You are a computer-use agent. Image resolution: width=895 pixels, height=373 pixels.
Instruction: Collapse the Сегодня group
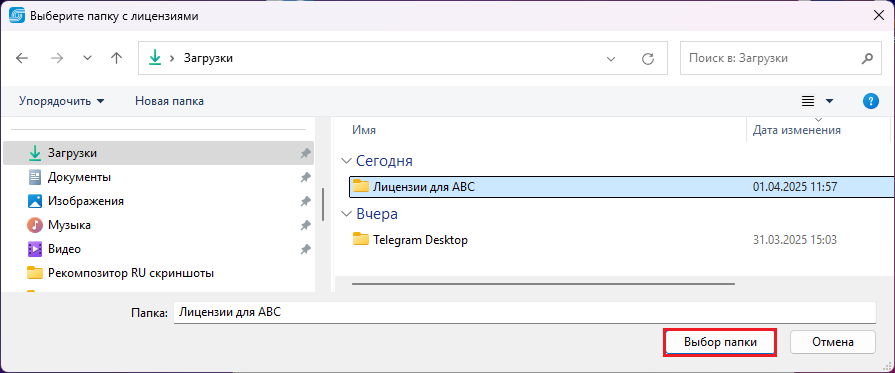point(345,161)
